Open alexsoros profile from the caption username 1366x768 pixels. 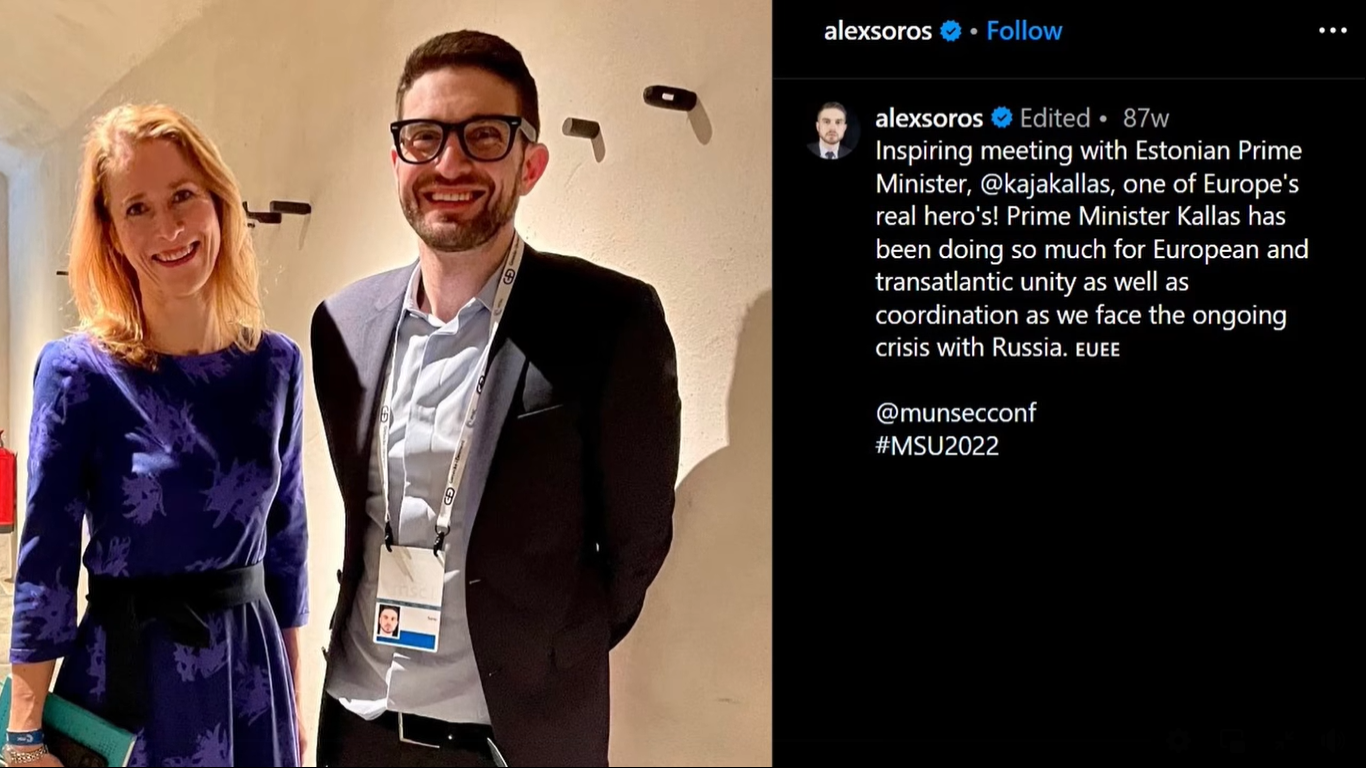(929, 118)
